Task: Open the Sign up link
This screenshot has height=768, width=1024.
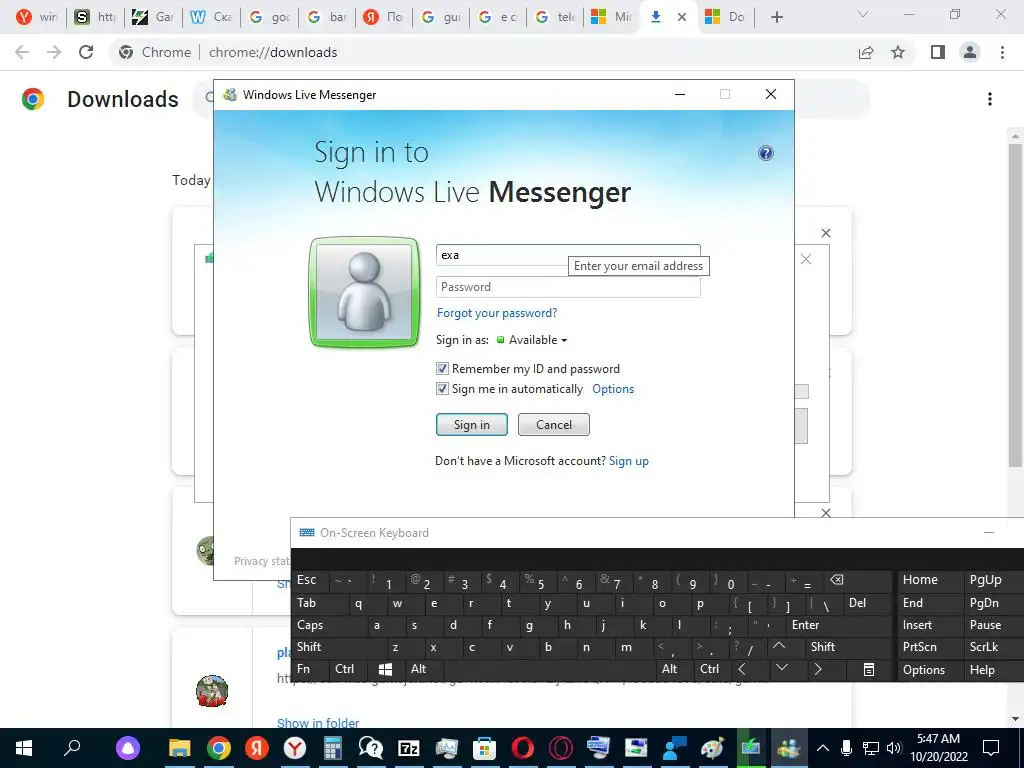Action: click(628, 461)
